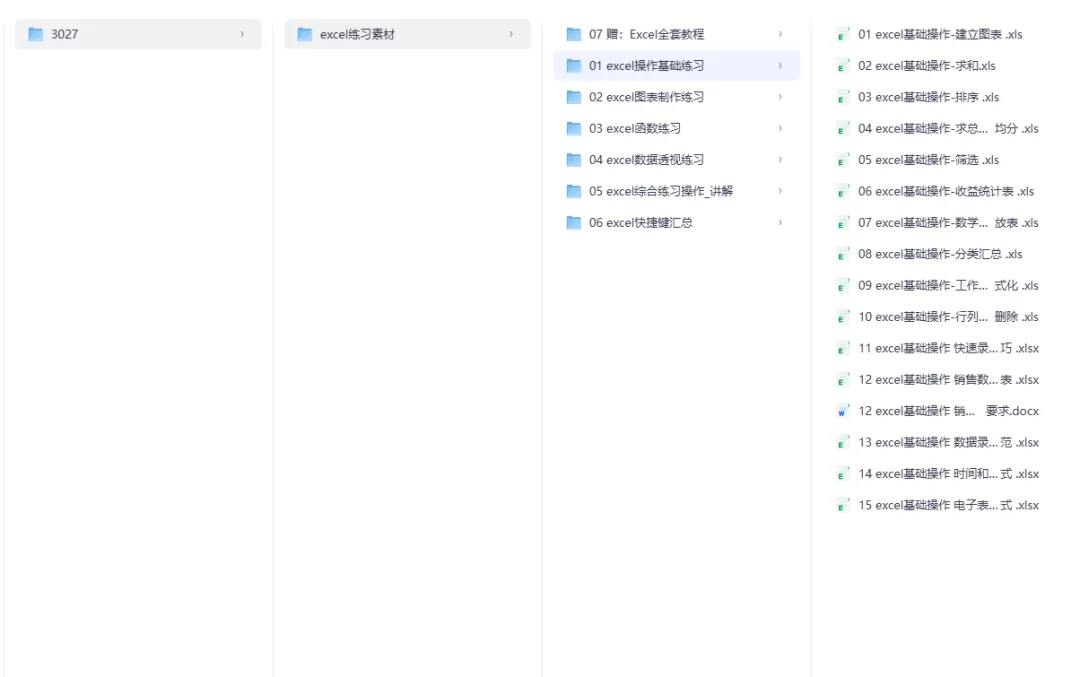Viewport: 1080px width, 677px height.
Task: Expand chevron of 02 excel图表制作练习
Action: click(x=780, y=97)
